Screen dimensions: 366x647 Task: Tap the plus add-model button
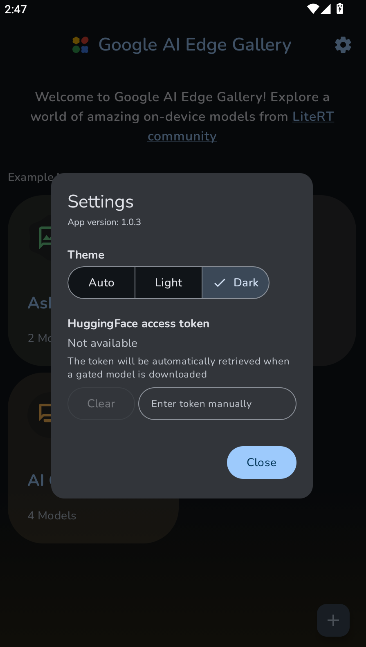point(333,620)
